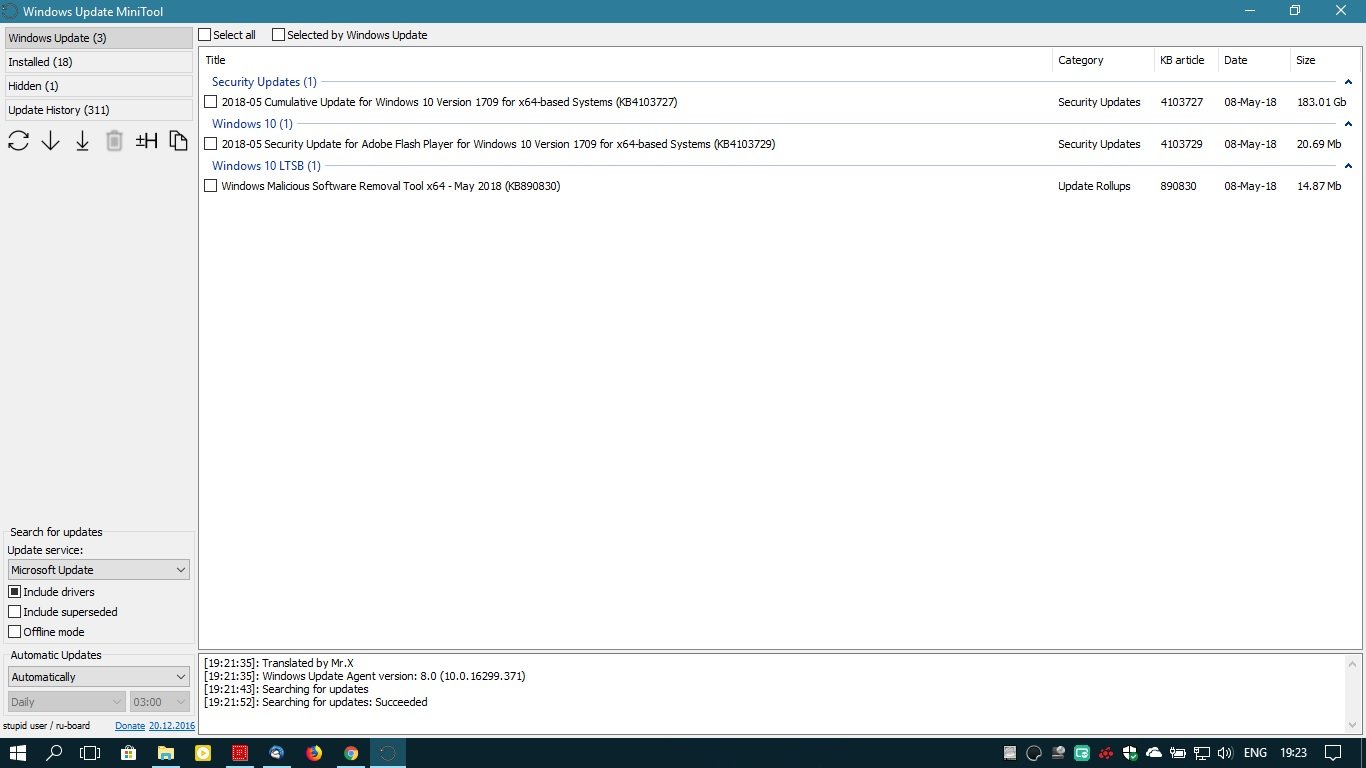Toggle Selected by Windows Update checkbox

[x=279, y=35]
